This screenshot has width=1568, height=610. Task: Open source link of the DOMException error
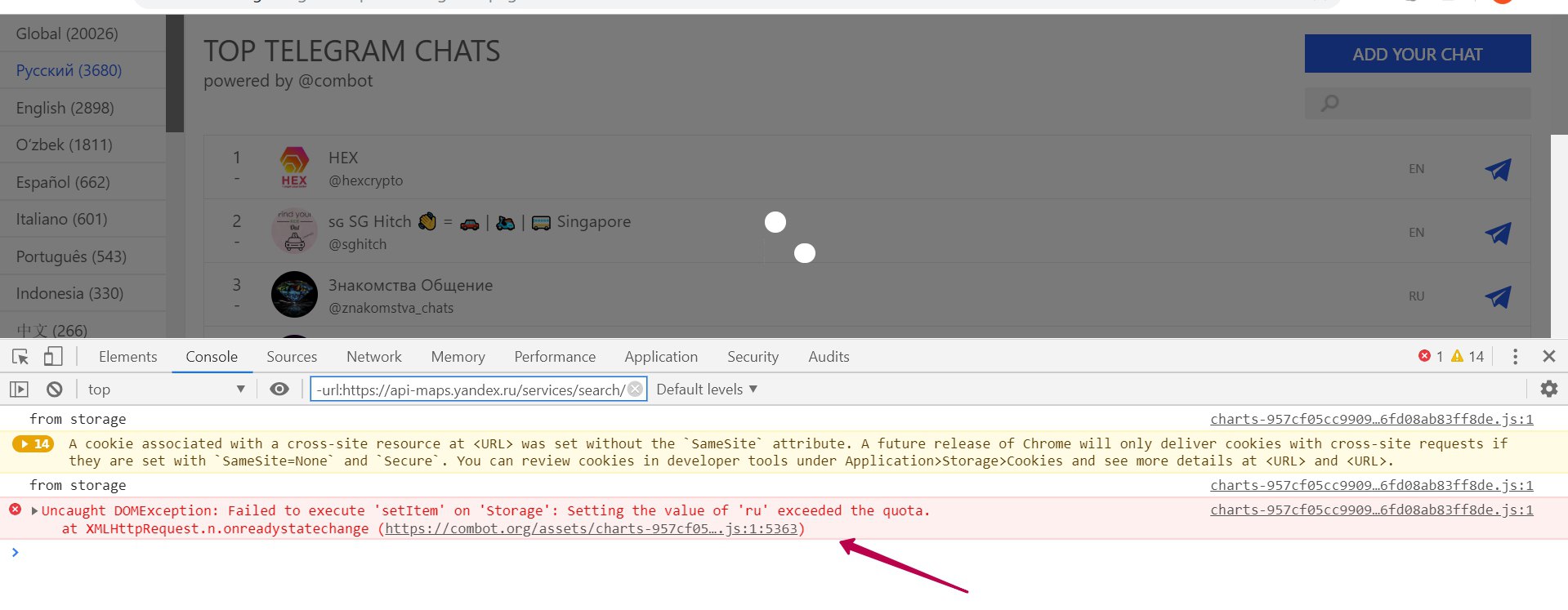1371,510
